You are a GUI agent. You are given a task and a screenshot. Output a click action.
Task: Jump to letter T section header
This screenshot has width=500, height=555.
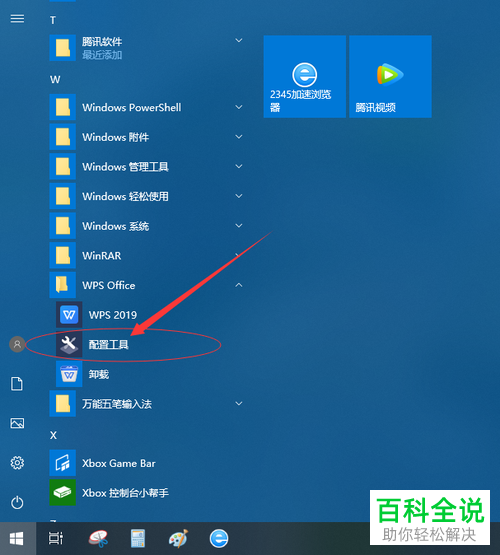click(53, 21)
